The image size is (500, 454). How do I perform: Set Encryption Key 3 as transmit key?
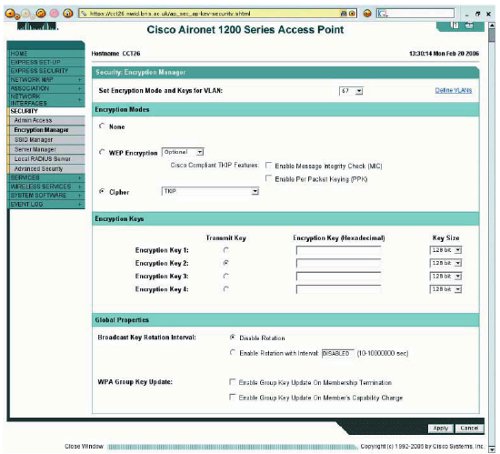pyautogui.click(x=226, y=276)
